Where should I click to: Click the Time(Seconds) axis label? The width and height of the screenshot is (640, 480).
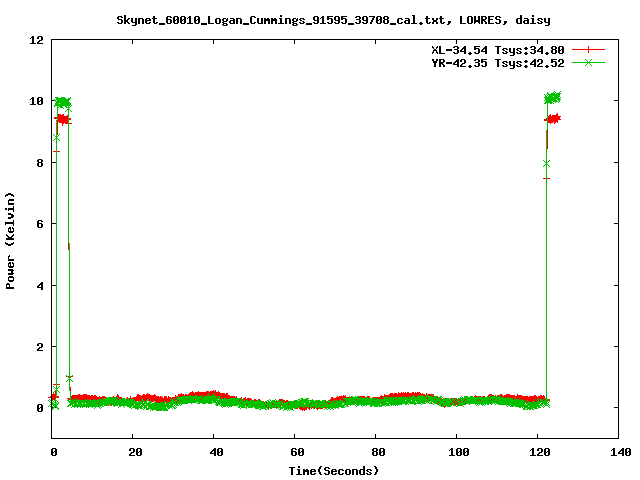pyautogui.click(x=333, y=471)
